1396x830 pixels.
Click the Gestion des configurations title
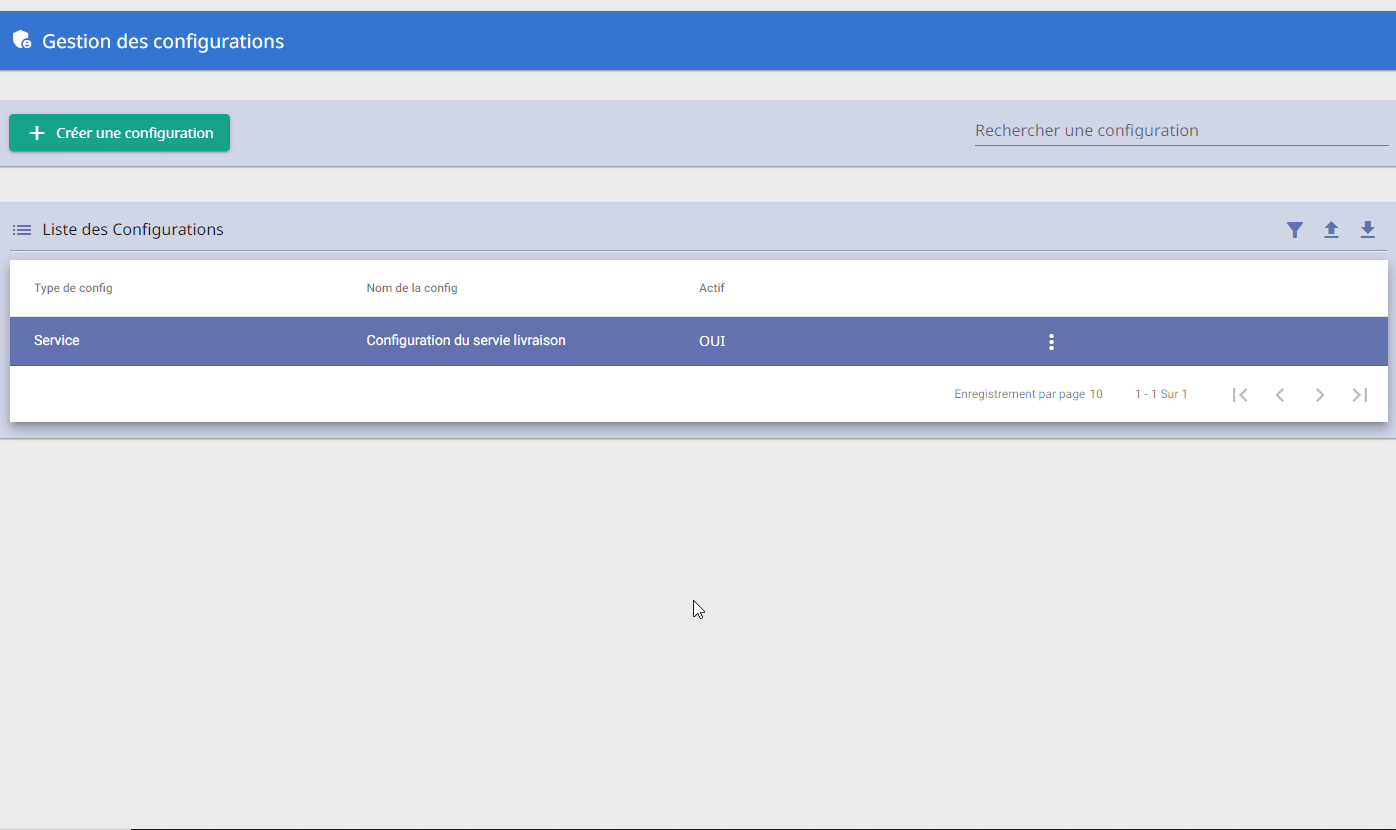click(x=163, y=41)
